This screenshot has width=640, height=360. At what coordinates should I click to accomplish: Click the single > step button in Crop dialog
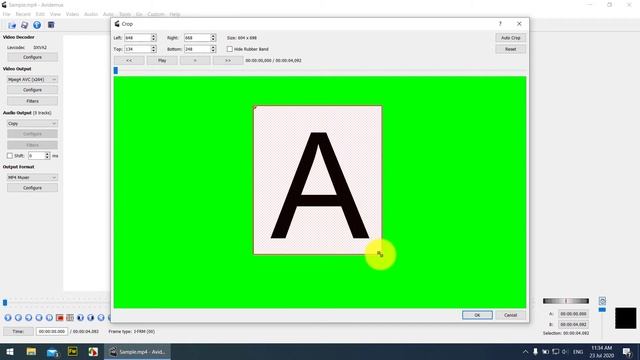tap(195, 60)
